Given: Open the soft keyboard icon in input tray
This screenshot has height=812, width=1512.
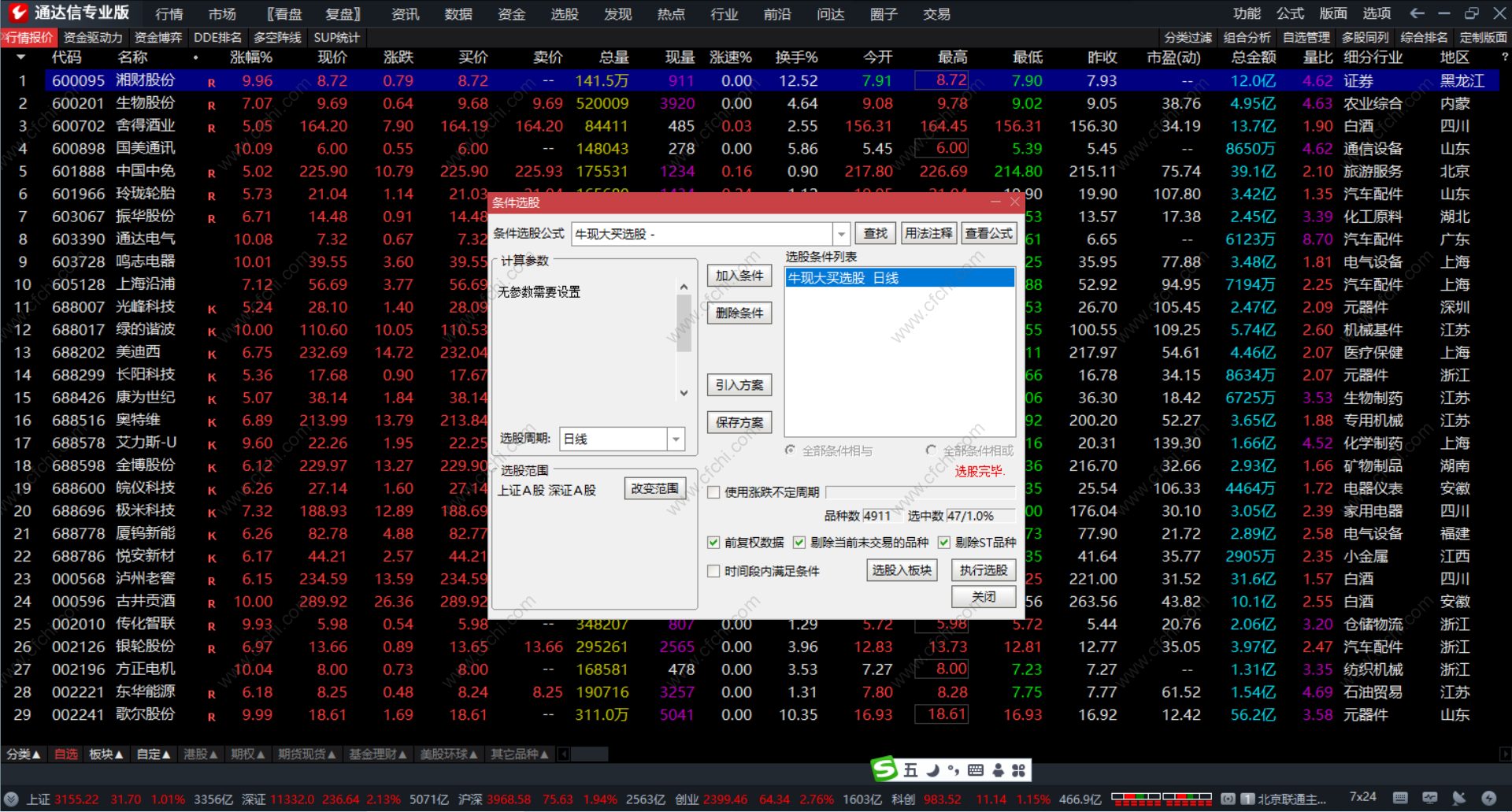Looking at the screenshot, I should [x=975, y=769].
